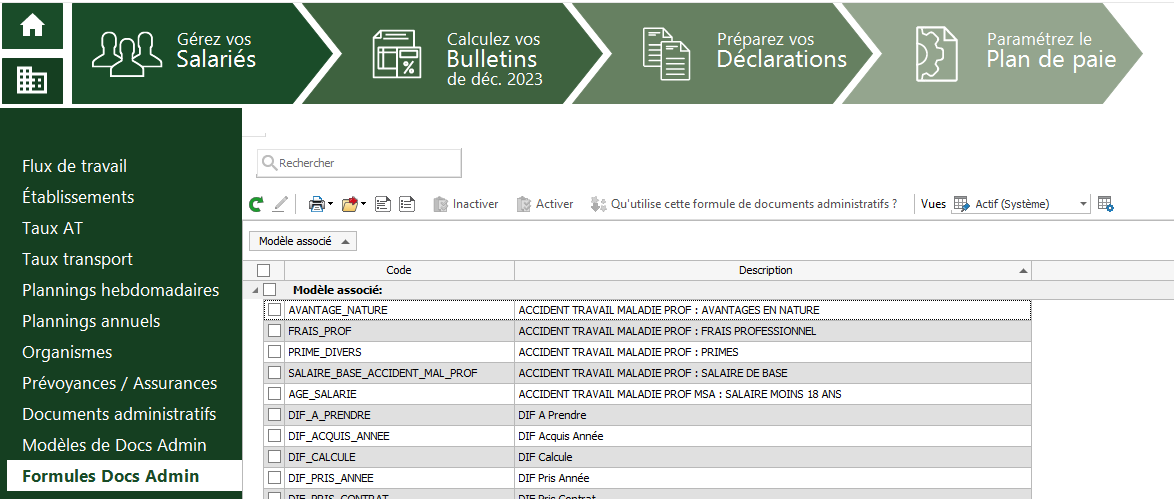Check the DIF_CALCULE row checkbox

pyautogui.click(x=275, y=456)
